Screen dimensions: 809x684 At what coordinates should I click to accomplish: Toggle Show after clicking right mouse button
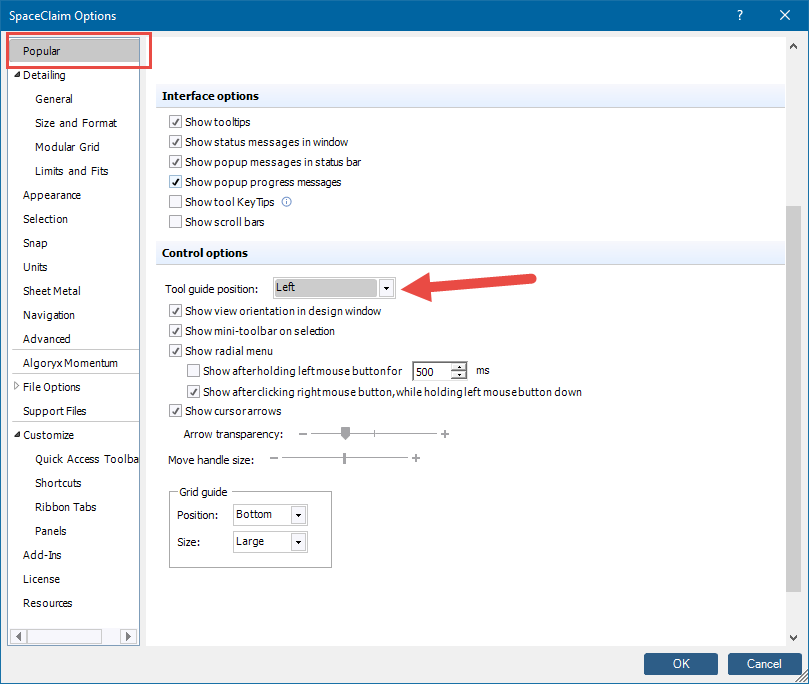click(x=193, y=392)
